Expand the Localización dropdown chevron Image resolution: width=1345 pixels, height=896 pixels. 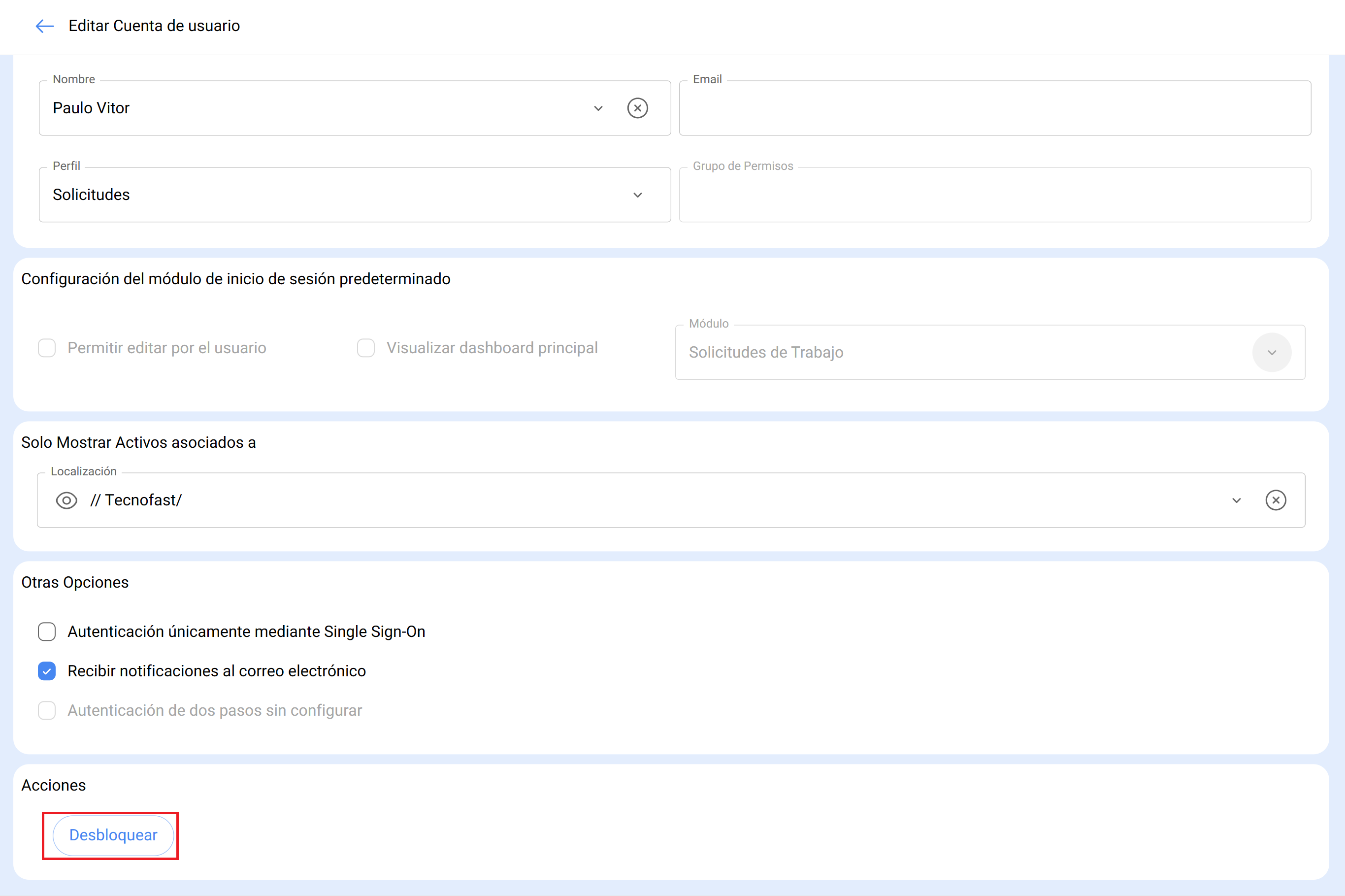click(1236, 500)
